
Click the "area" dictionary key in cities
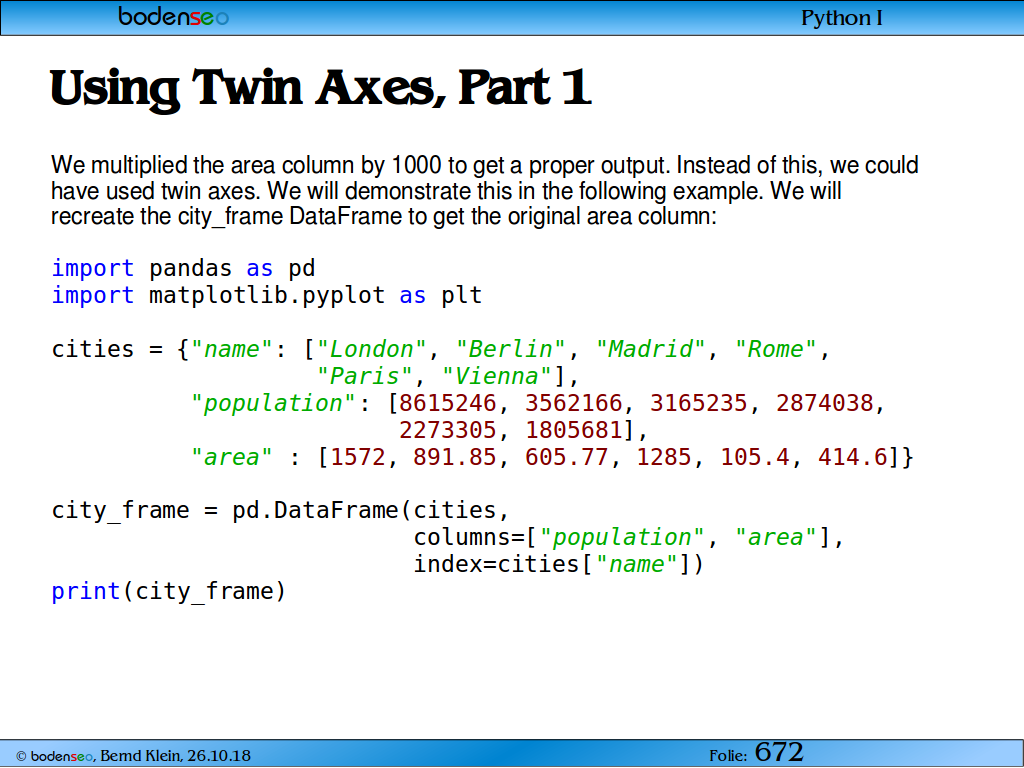(231, 456)
